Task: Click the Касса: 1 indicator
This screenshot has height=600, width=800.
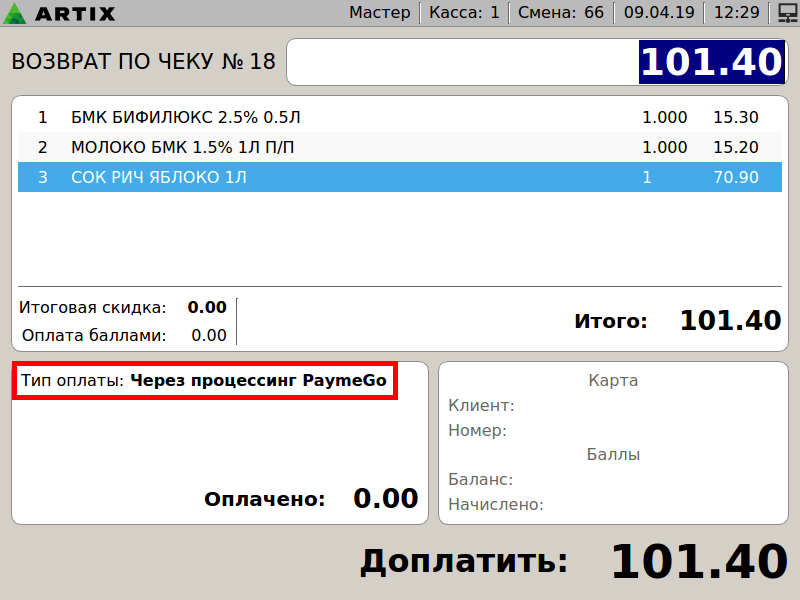Action: click(x=464, y=13)
